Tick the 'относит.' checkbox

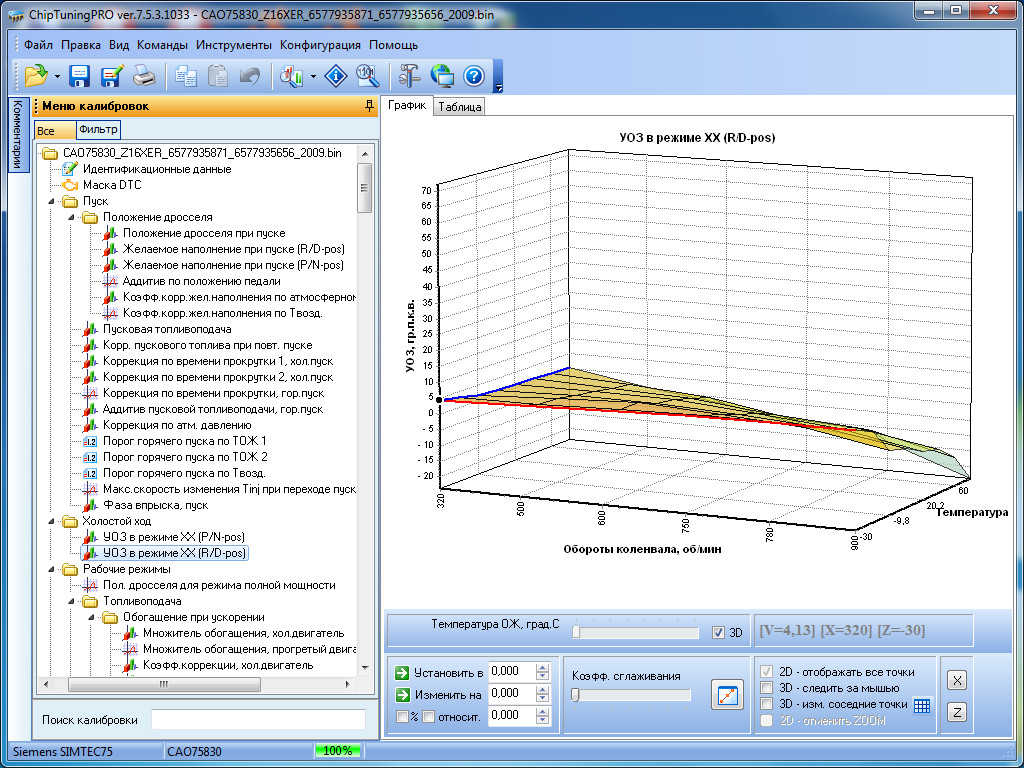click(x=428, y=716)
